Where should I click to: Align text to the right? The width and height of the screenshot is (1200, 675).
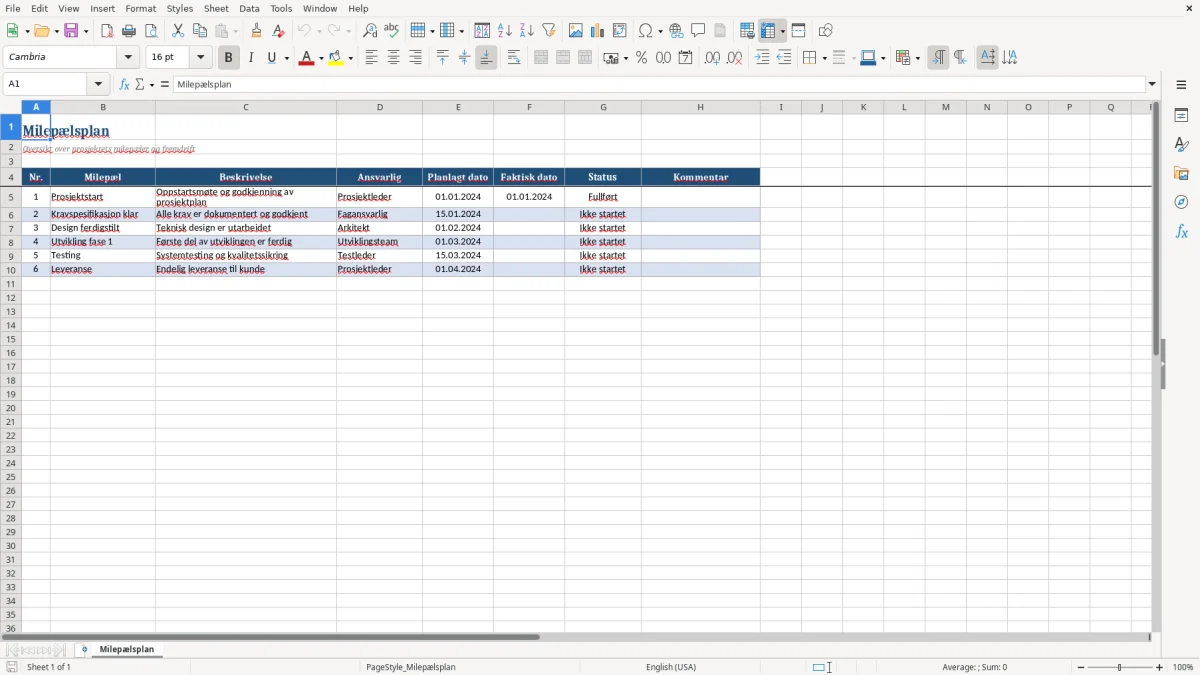416,58
